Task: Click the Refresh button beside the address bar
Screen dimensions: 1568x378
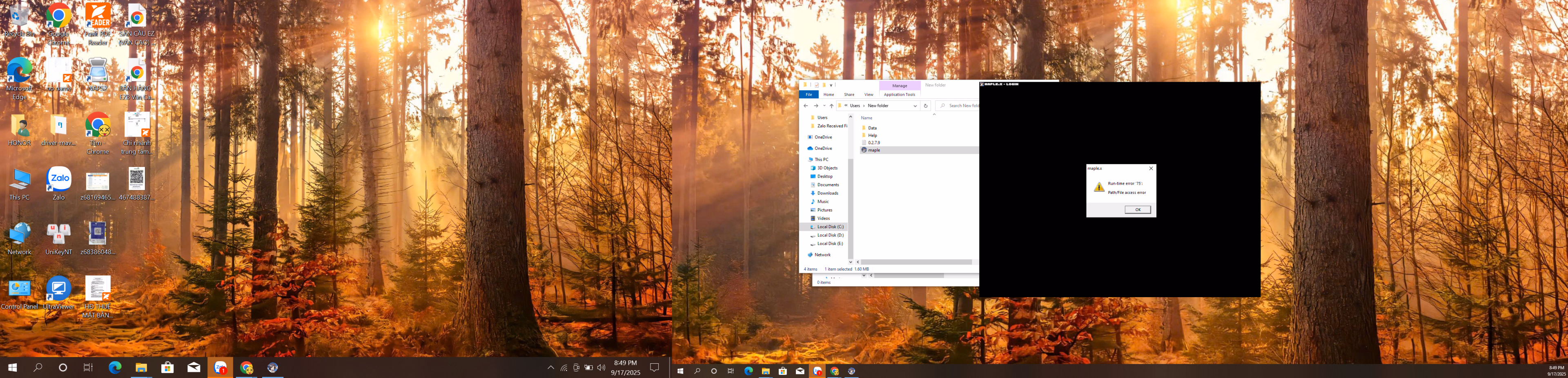Action: [x=925, y=106]
